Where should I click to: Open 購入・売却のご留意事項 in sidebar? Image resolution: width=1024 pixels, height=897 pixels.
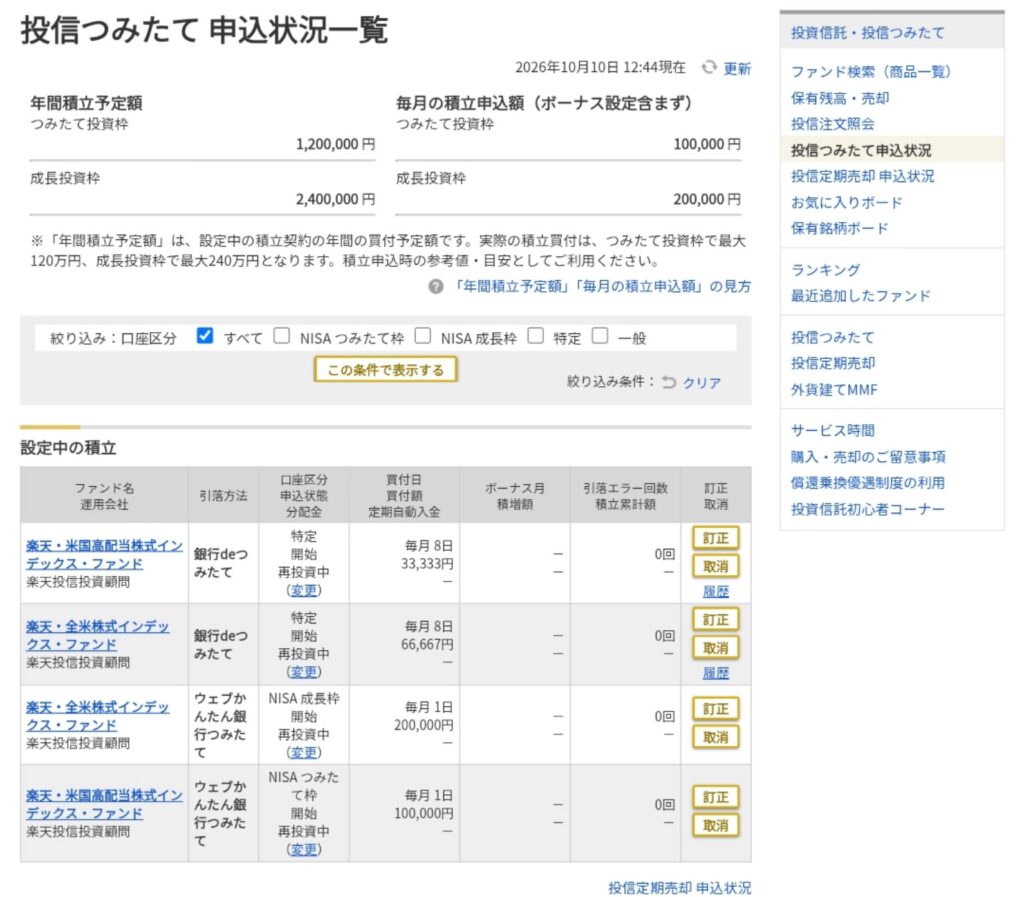coord(868,456)
